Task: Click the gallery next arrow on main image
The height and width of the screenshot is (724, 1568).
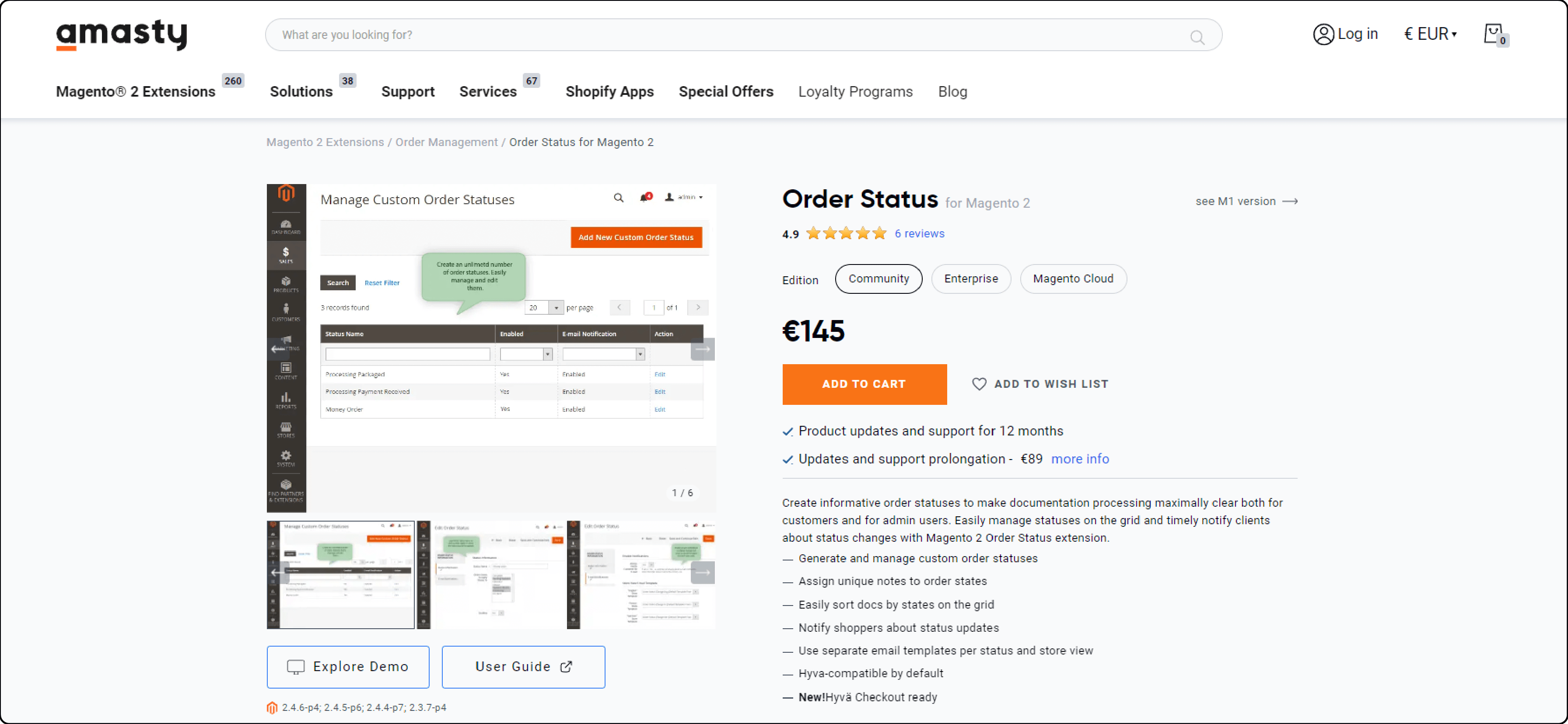Action: pos(703,349)
